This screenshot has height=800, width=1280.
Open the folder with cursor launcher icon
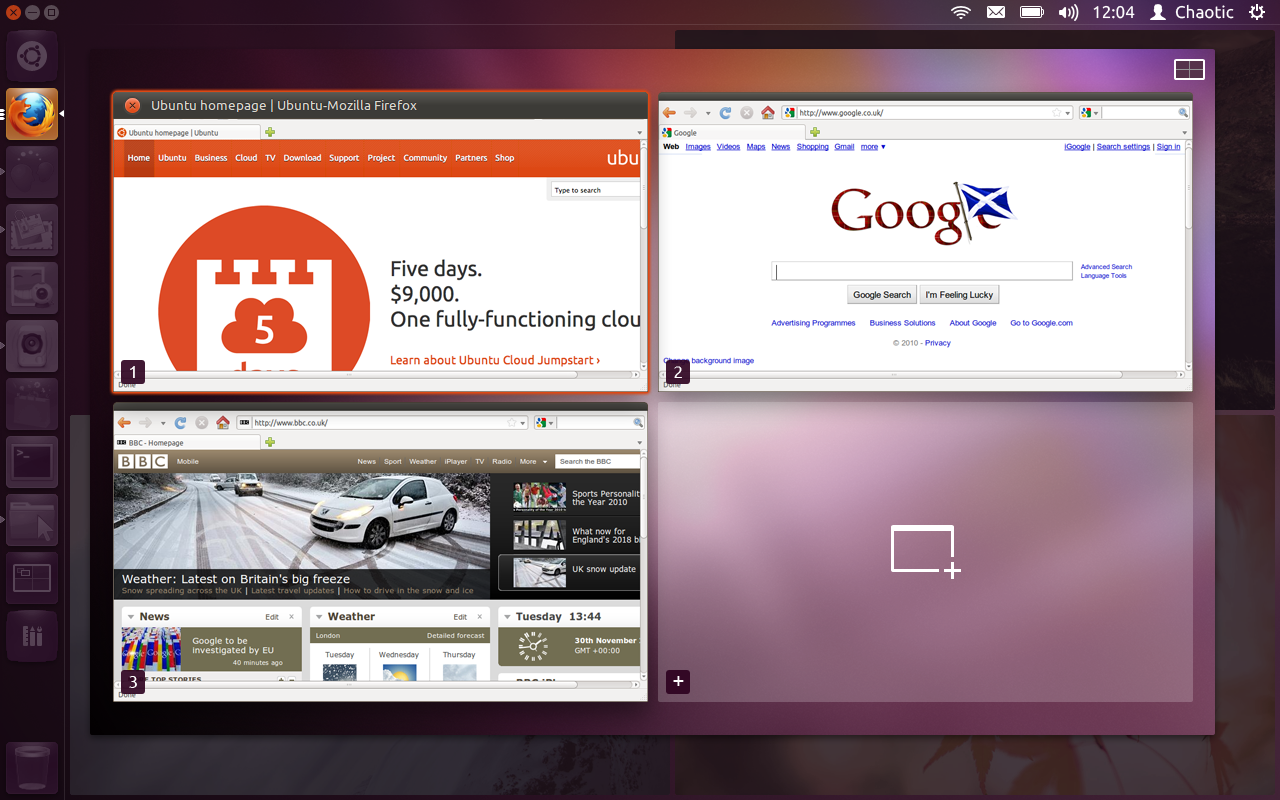click(32, 520)
